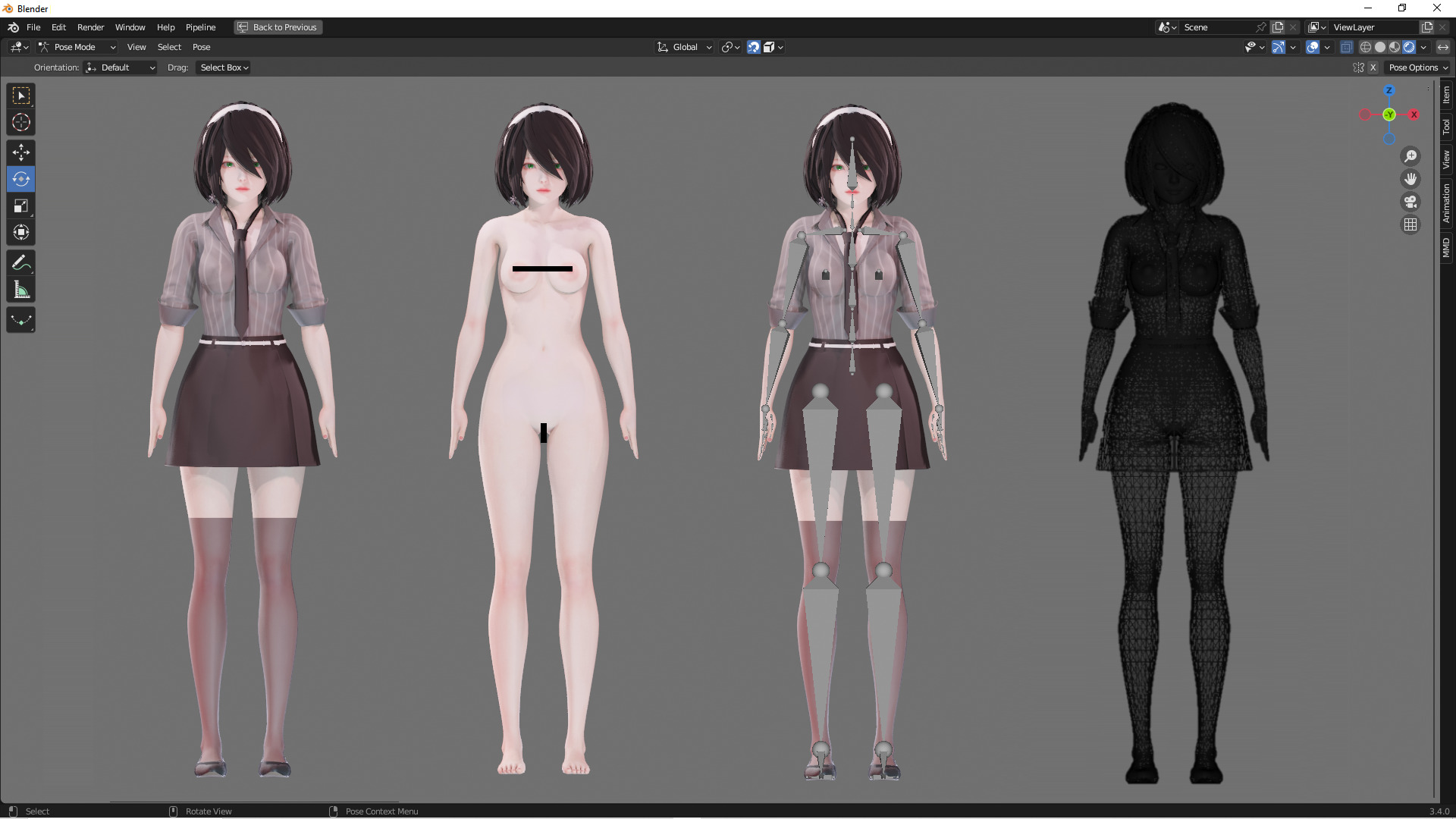This screenshot has width=1456, height=819.
Task: Open the Window menu
Action: point(130,27)
